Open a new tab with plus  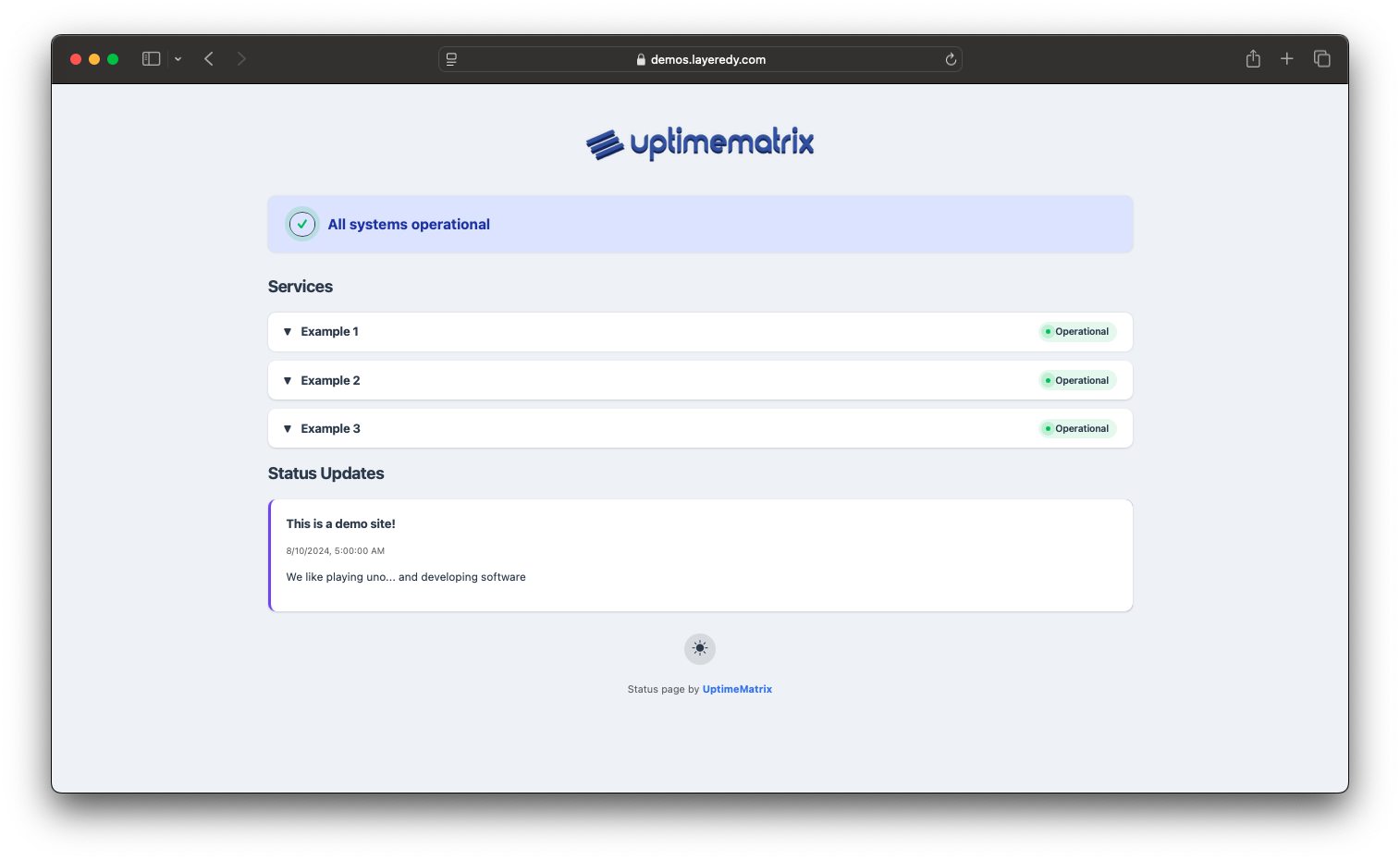1286,58
